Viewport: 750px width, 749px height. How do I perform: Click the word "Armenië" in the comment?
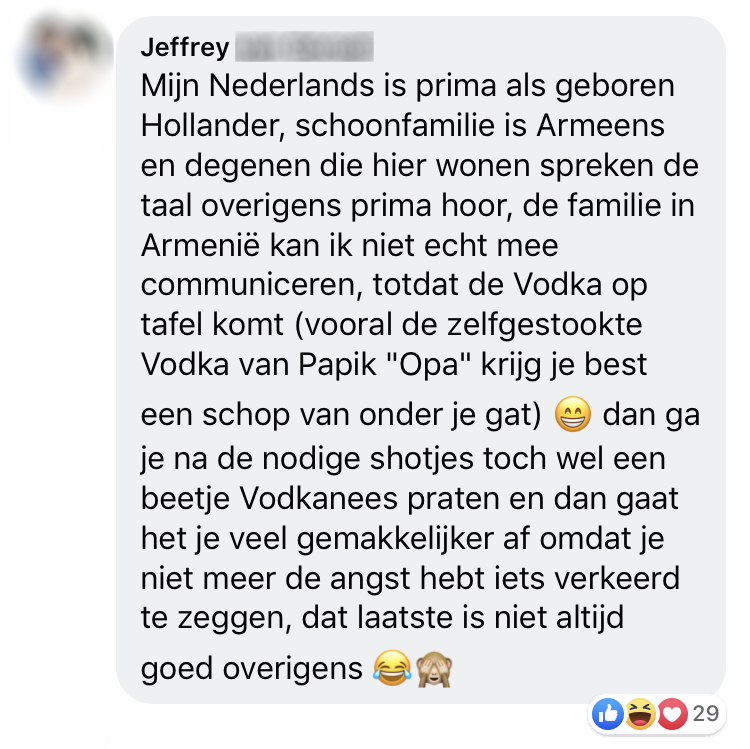pyautogui.click(x=201, y=245)
